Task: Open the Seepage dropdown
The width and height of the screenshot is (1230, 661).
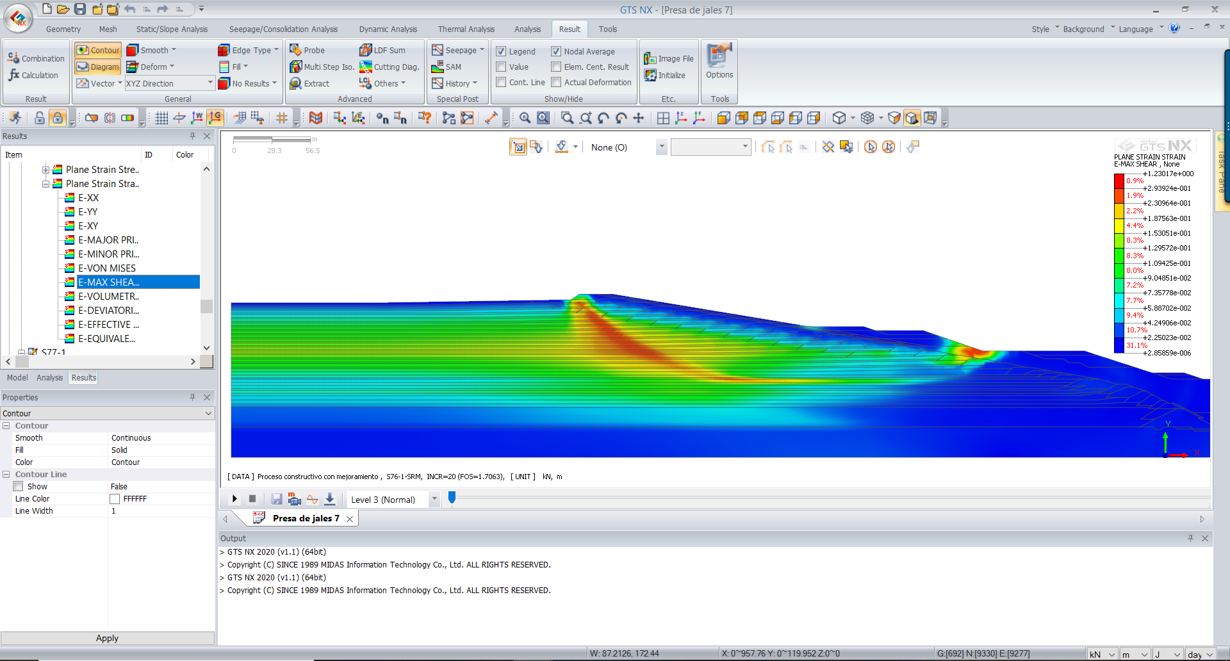Action: 458,50
